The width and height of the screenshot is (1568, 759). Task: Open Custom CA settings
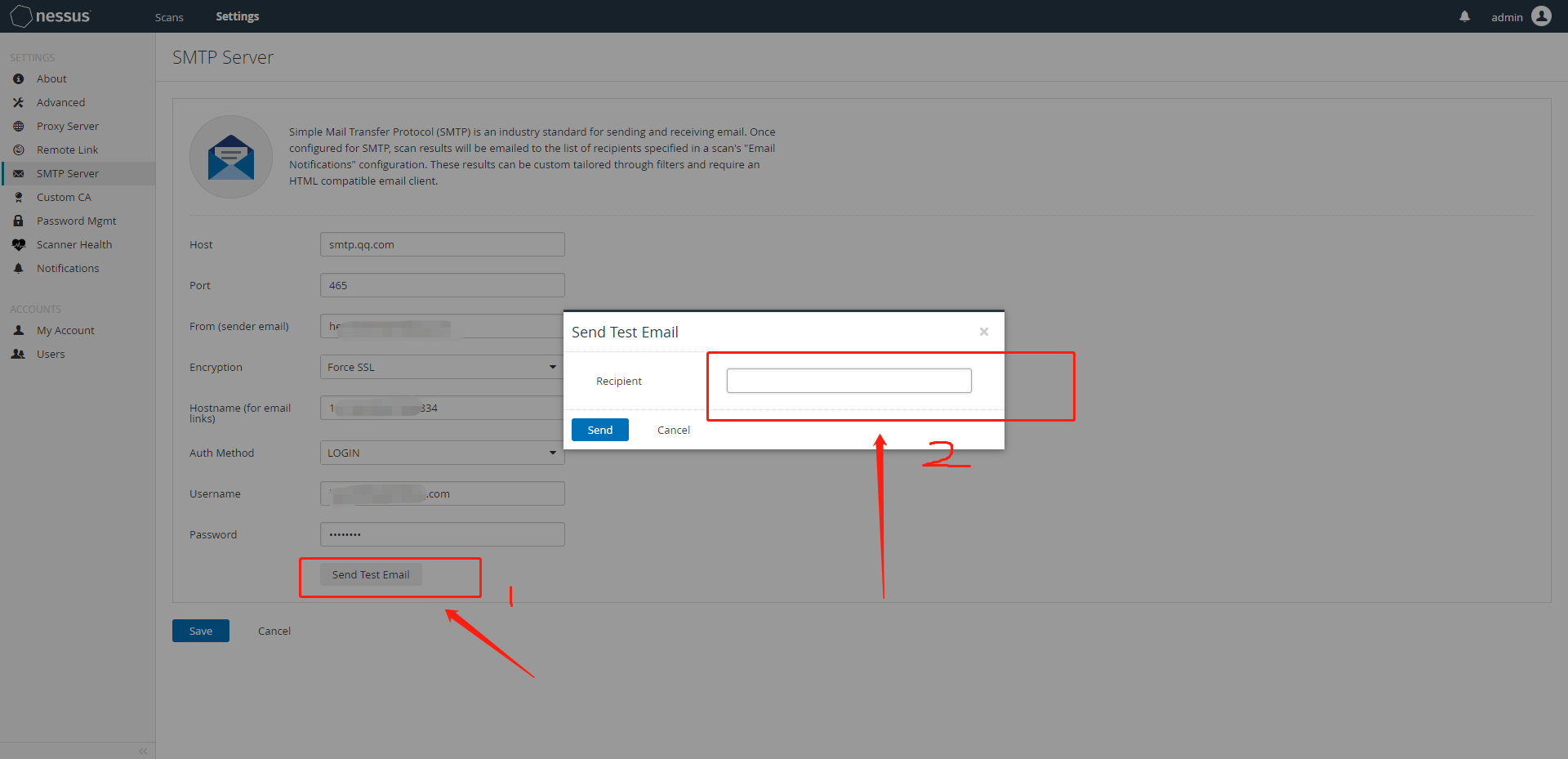pyautogui.click(x=64, y=198)
